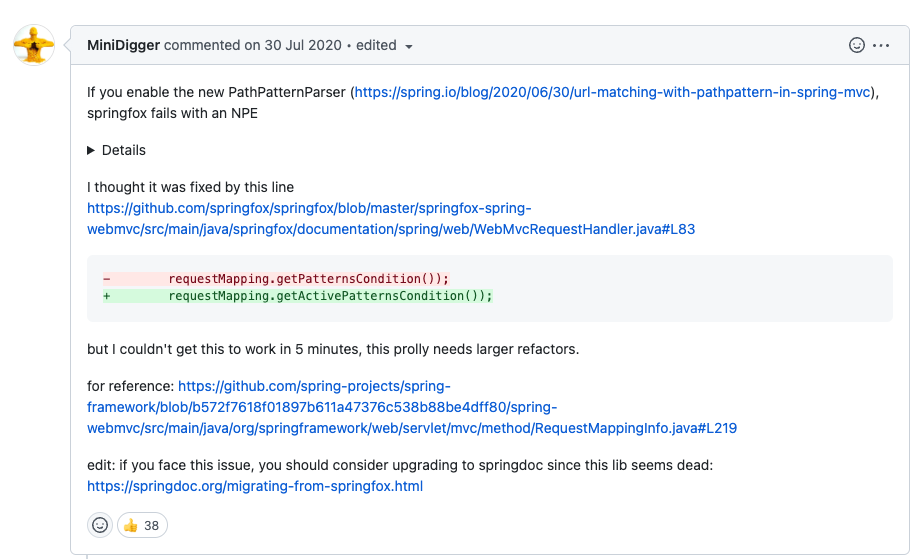Expand the Details disclosure triangle
Viewport: 919px width, 559px height.
point(92,150)
